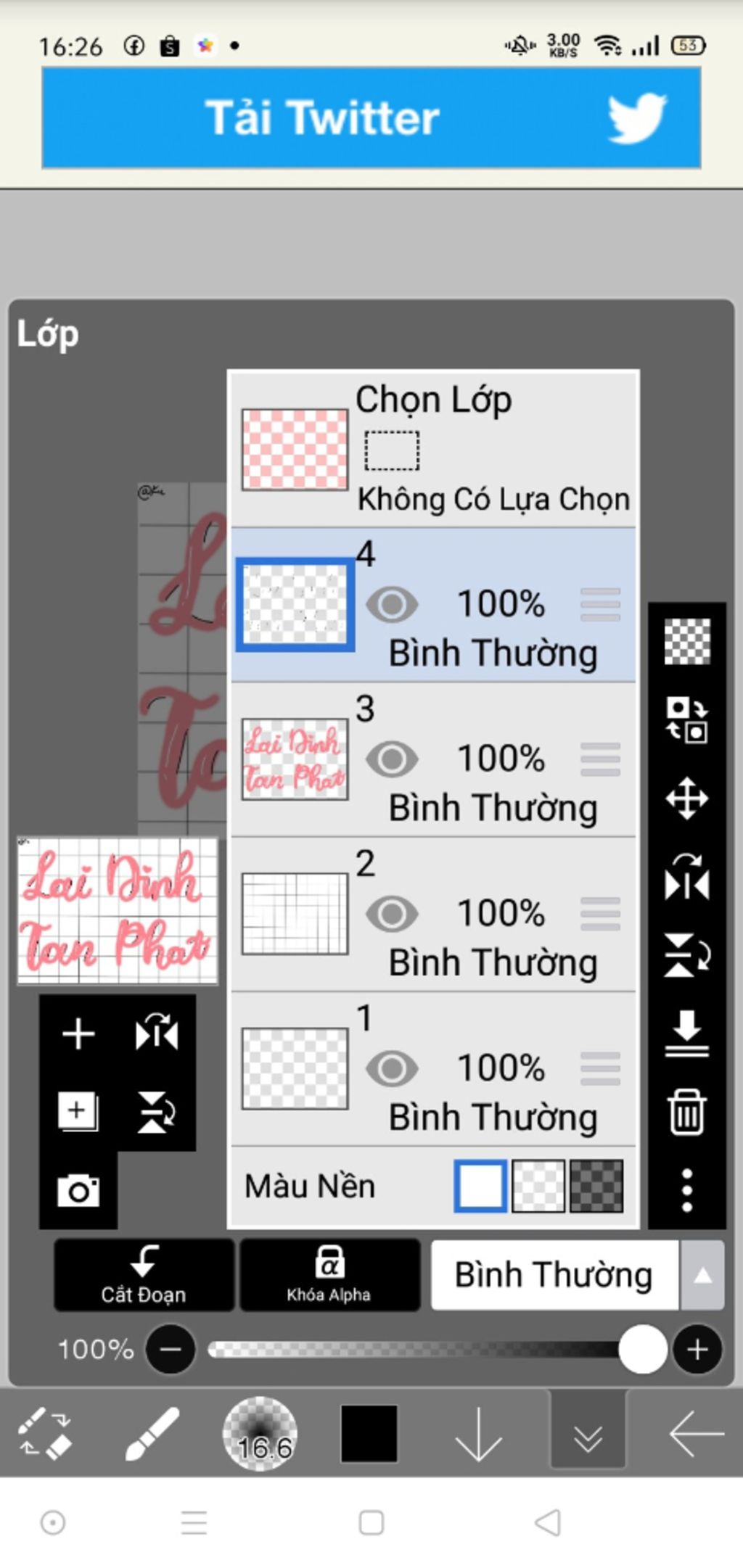This screenshot has width=743, height=1568.
Task: Click the delete layer trash icon
Action: 686,1111
